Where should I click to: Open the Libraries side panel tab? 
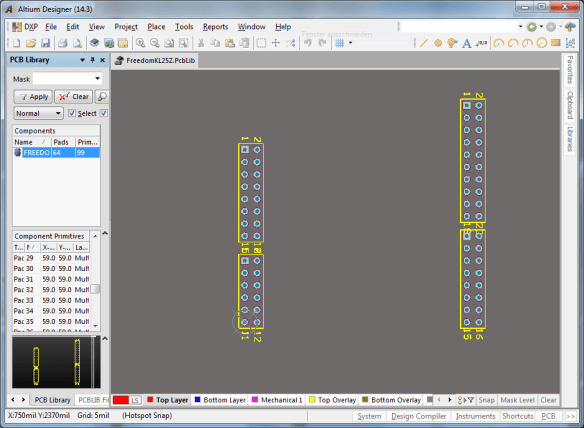tap(570, 139)
